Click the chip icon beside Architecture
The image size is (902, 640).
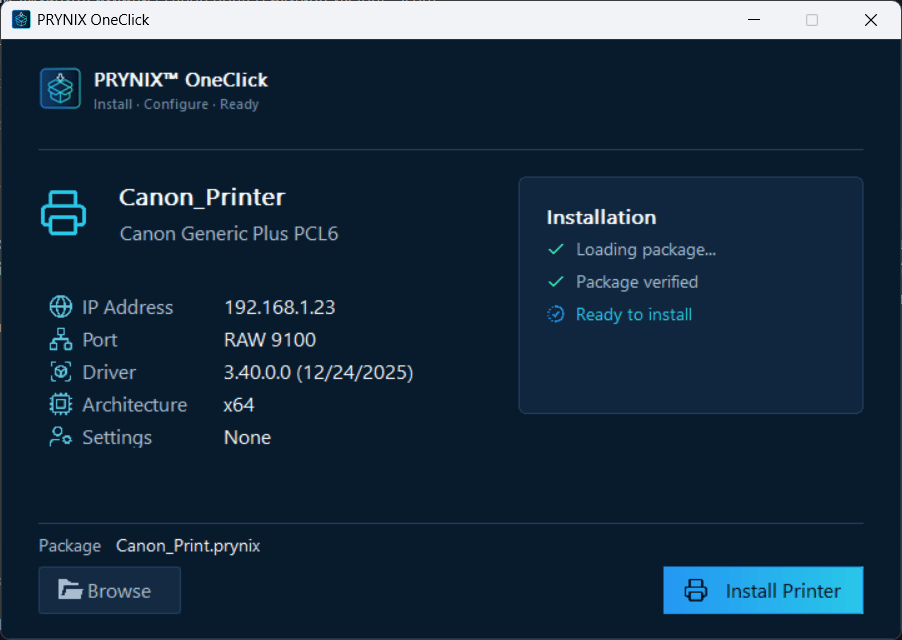click(60, 404)
